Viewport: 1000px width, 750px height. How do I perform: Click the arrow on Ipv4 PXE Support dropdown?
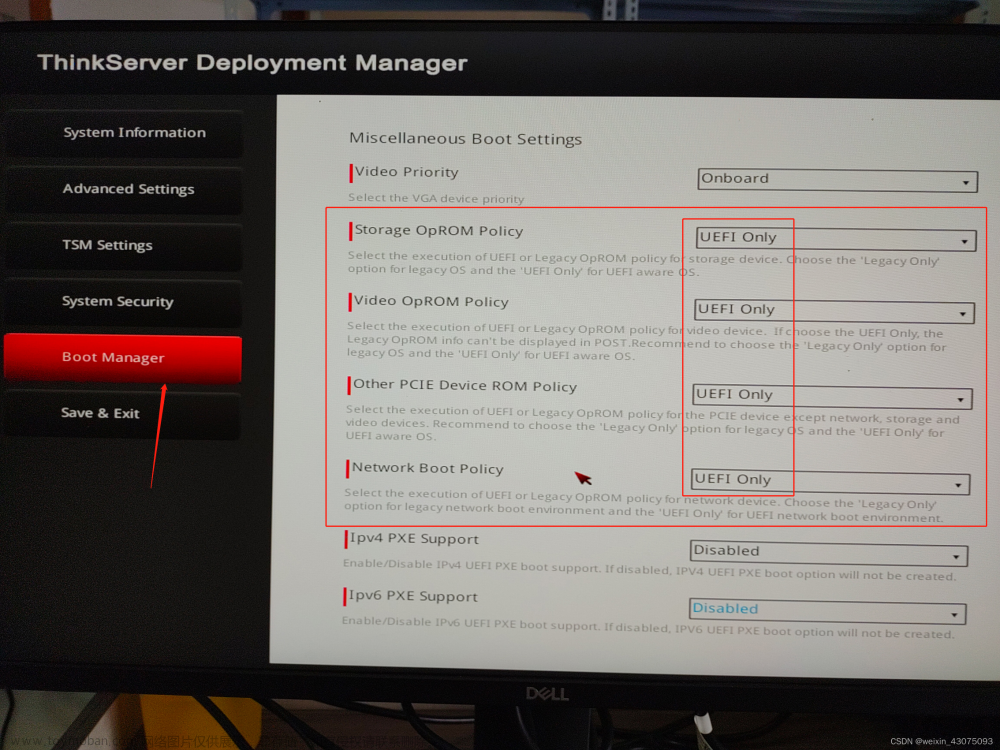[x=956, y=557]
